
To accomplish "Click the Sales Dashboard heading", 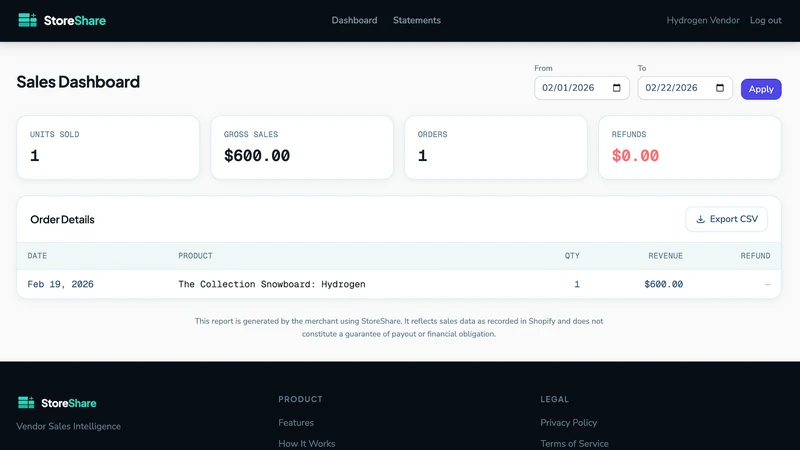I will (x=78, y=82).
